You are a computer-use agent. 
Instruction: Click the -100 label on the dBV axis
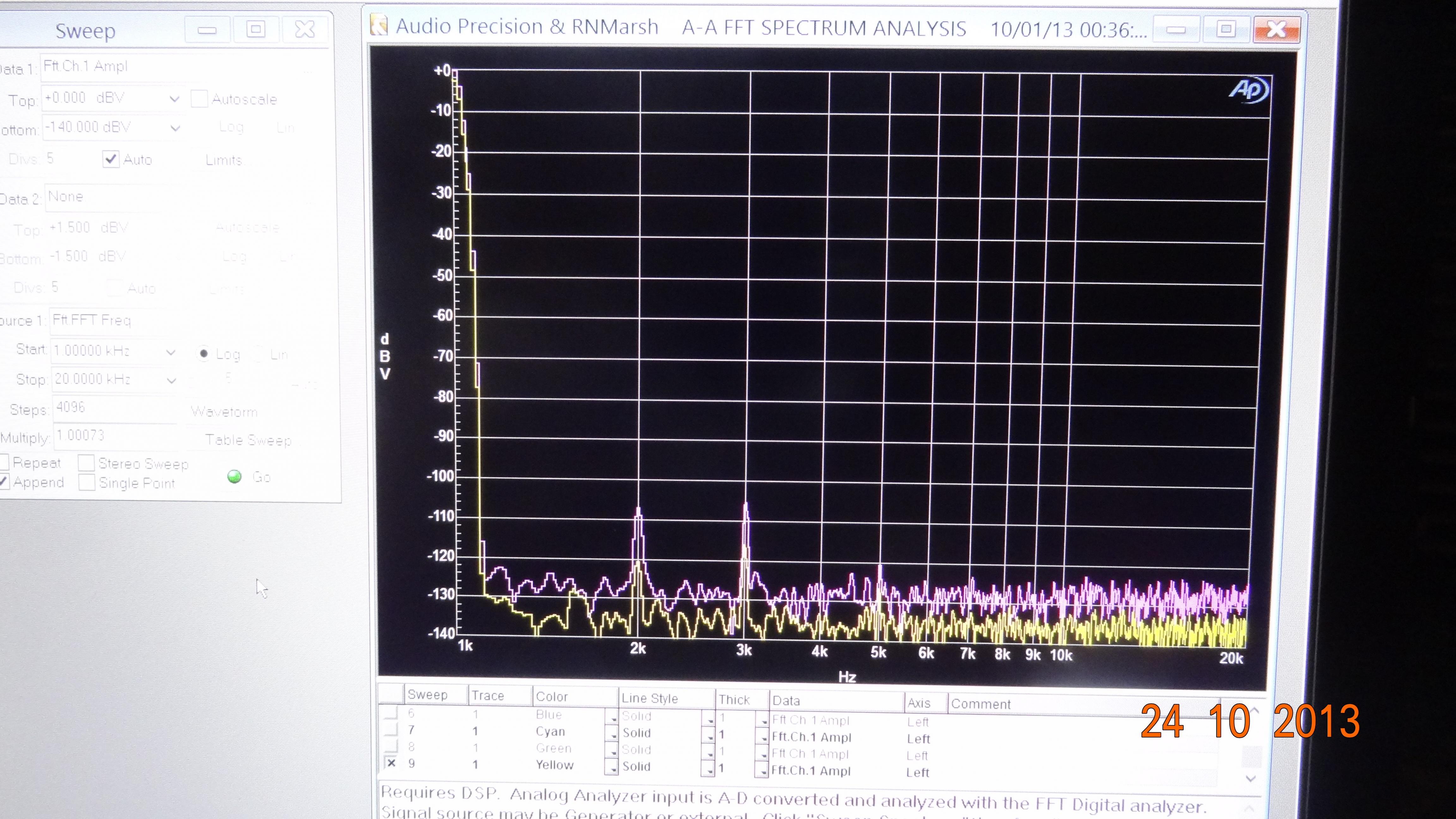pyautogui.click(x=440, y=476)
